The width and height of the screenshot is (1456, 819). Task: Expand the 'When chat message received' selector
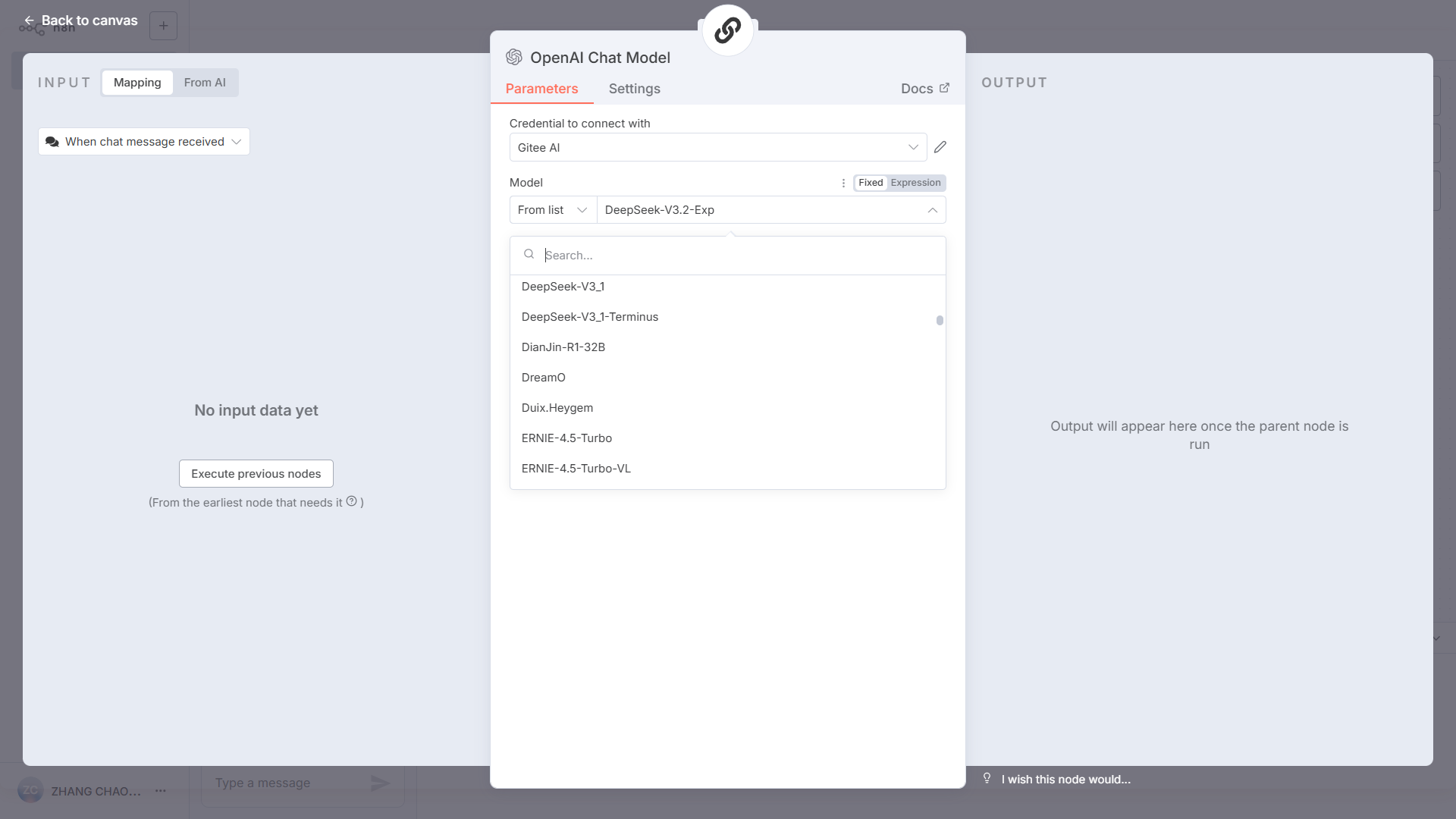point(144,142)
